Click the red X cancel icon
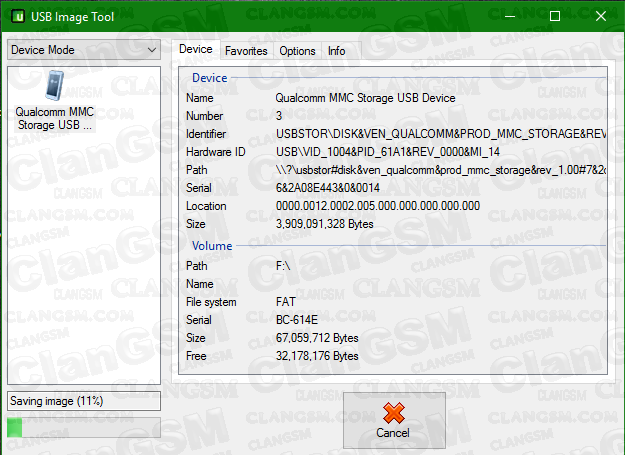 click(x=393, y=413)
